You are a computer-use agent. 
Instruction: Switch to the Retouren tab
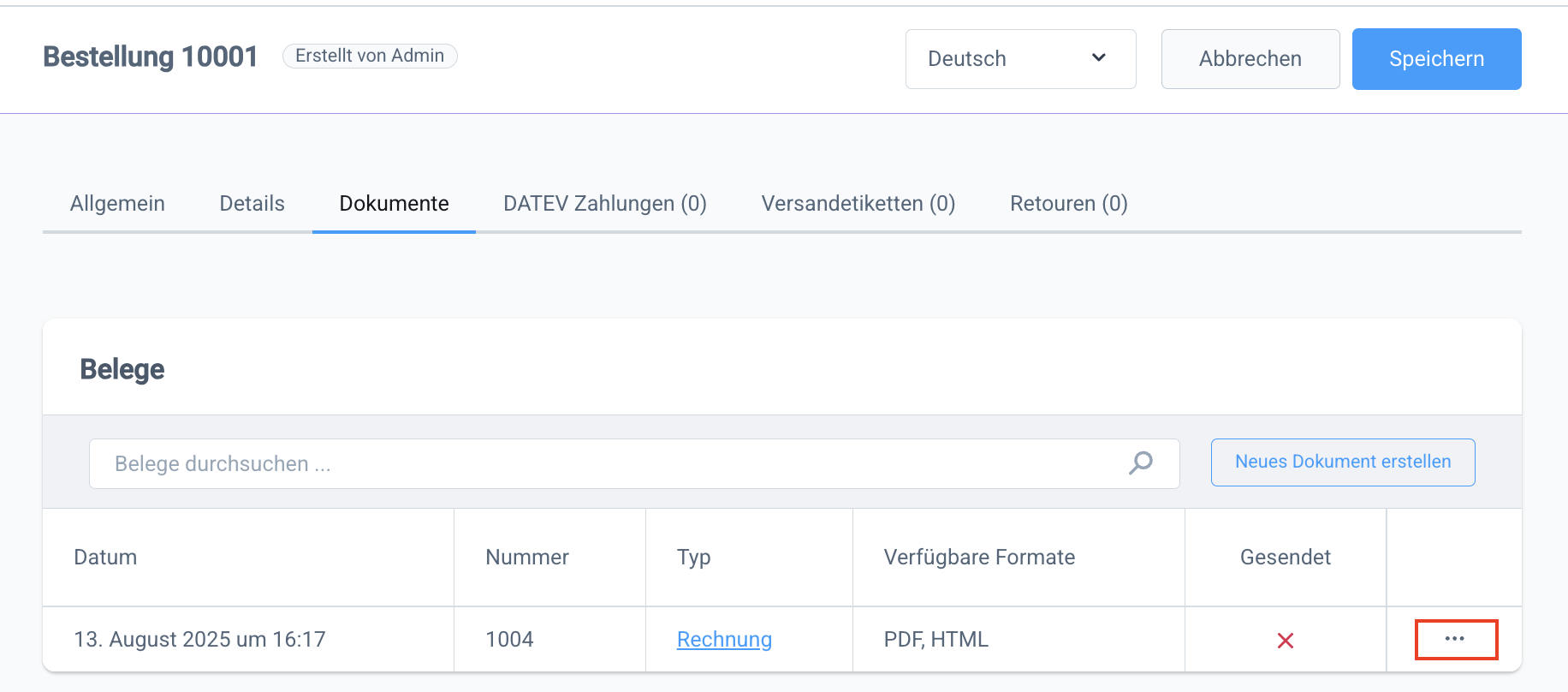click(1068, 204)
